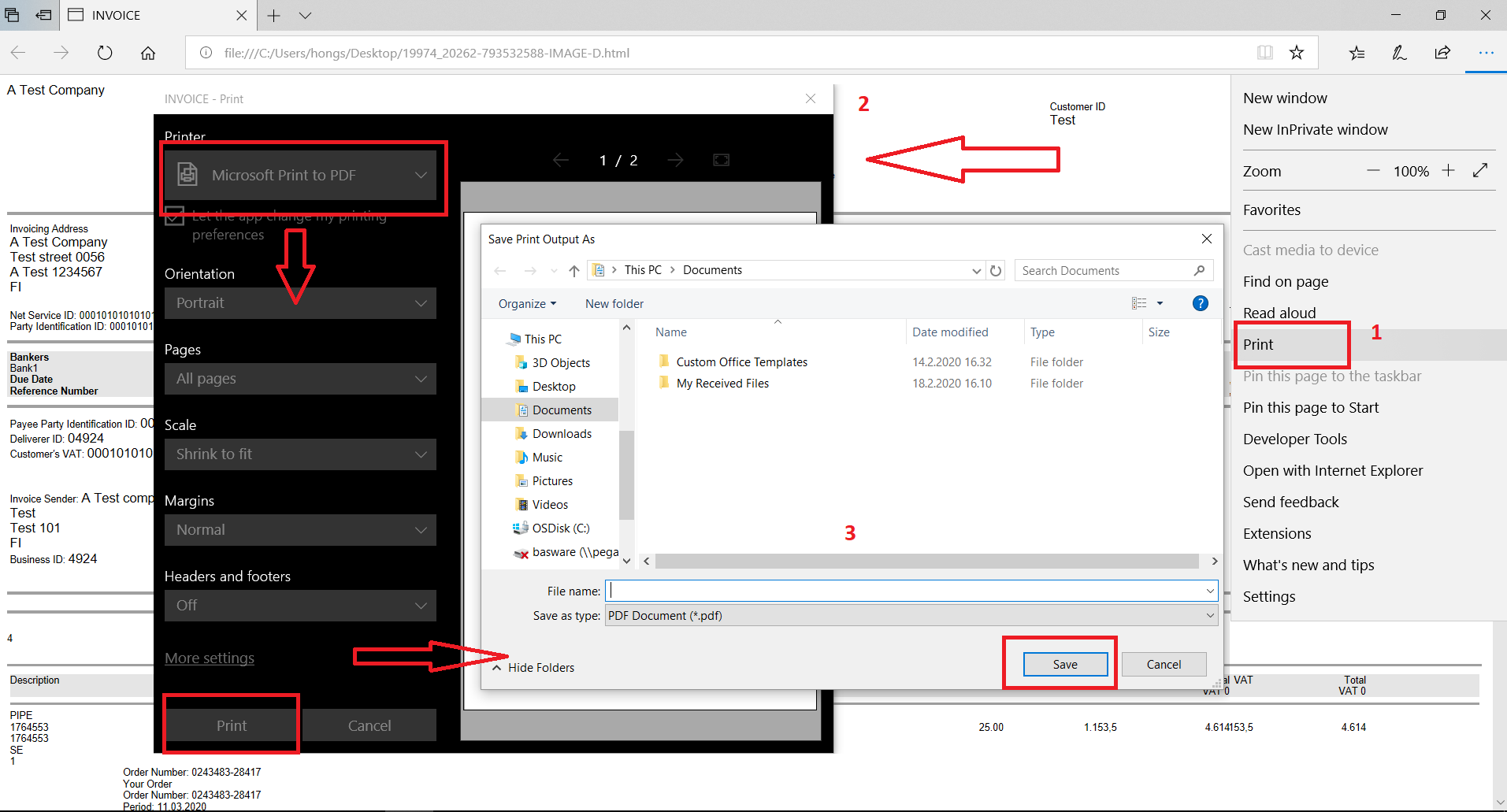
Task: Open the reading view book icon
Action: (x=1265, y=53)
